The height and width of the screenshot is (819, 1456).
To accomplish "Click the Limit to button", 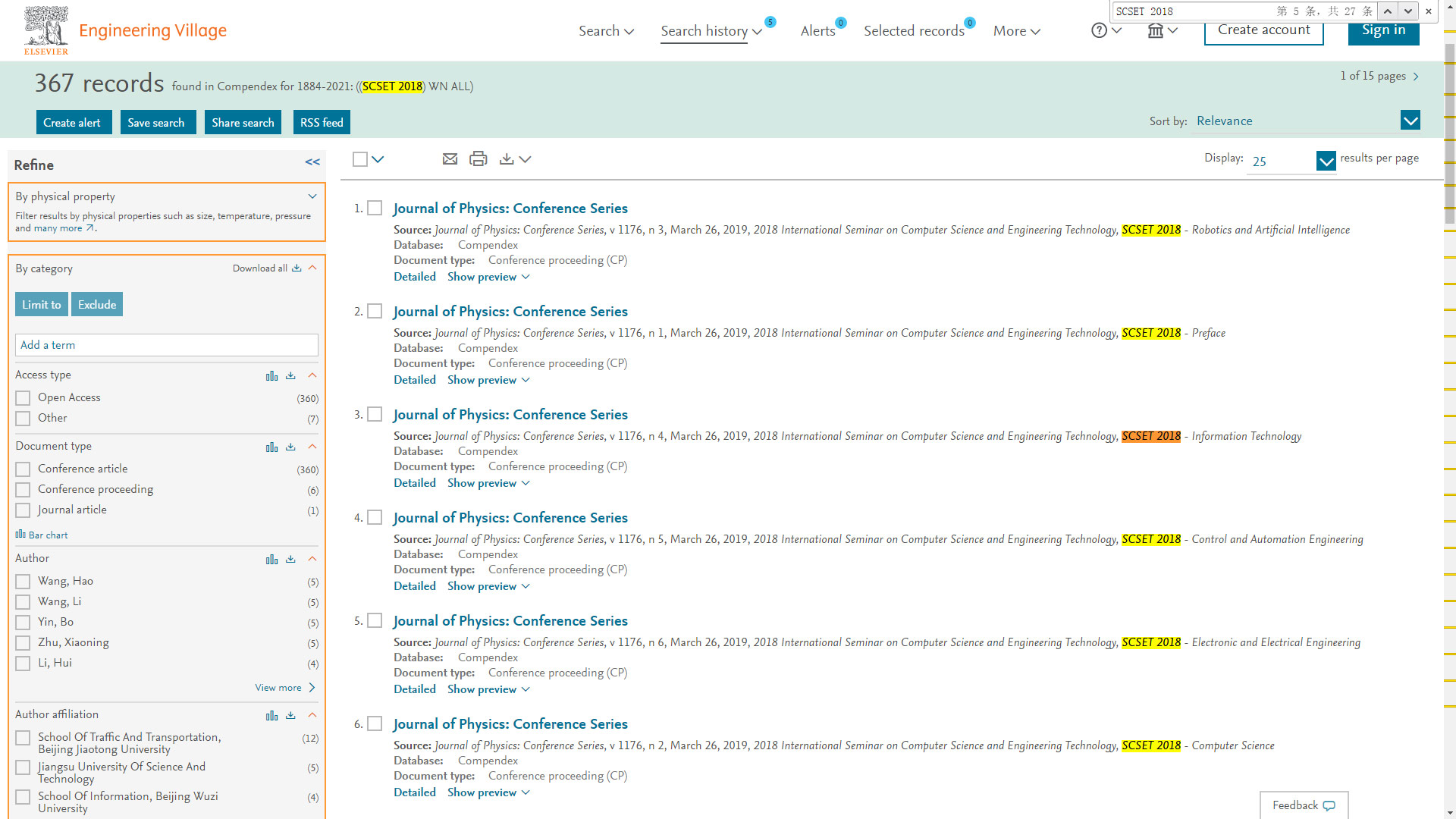I will 42,305.
